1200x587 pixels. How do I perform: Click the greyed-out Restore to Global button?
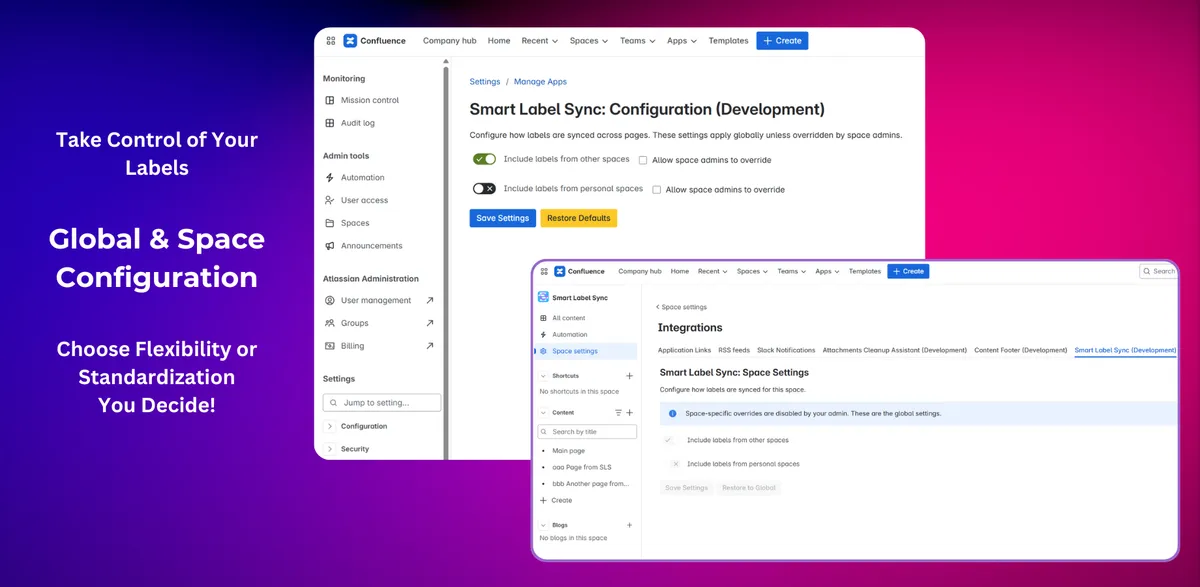(x=749, y=488)
